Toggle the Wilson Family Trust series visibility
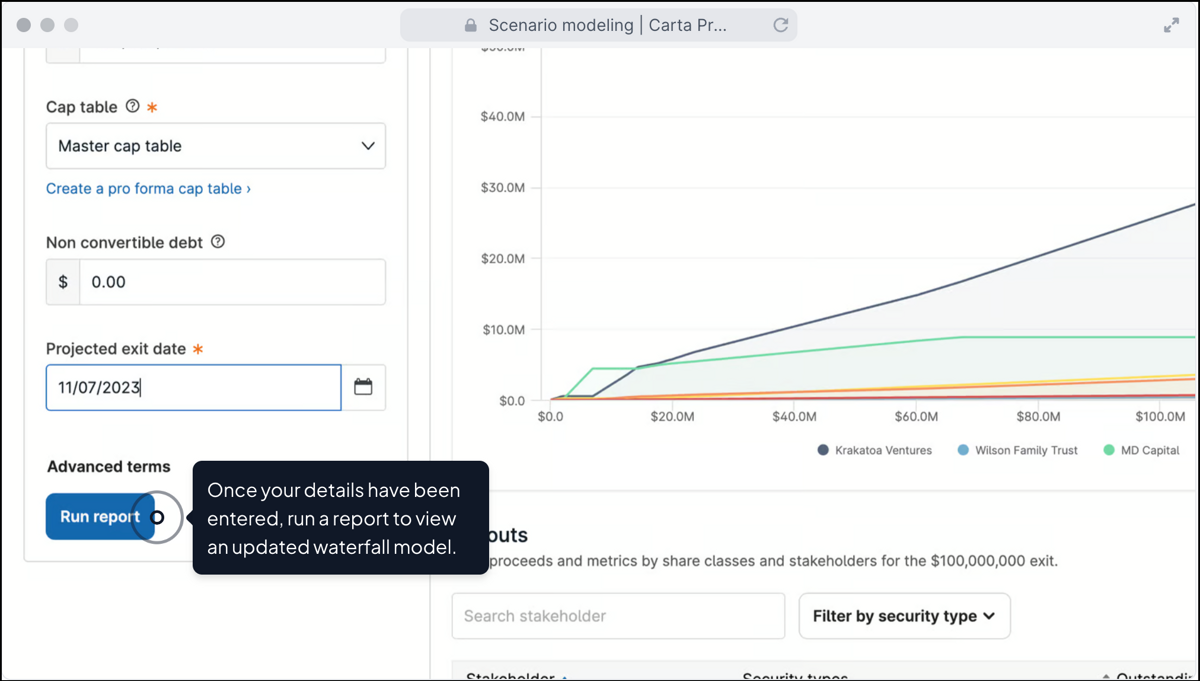This screenshot has height=681, width=1200. [1017, 450]
